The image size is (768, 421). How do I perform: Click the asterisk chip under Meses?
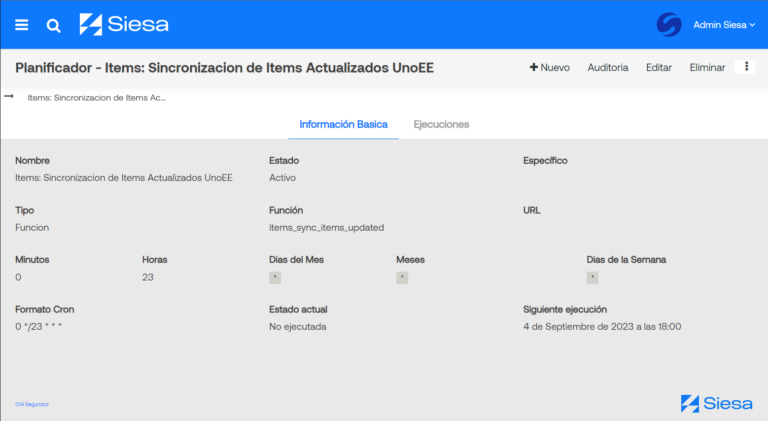coord(402,278)
